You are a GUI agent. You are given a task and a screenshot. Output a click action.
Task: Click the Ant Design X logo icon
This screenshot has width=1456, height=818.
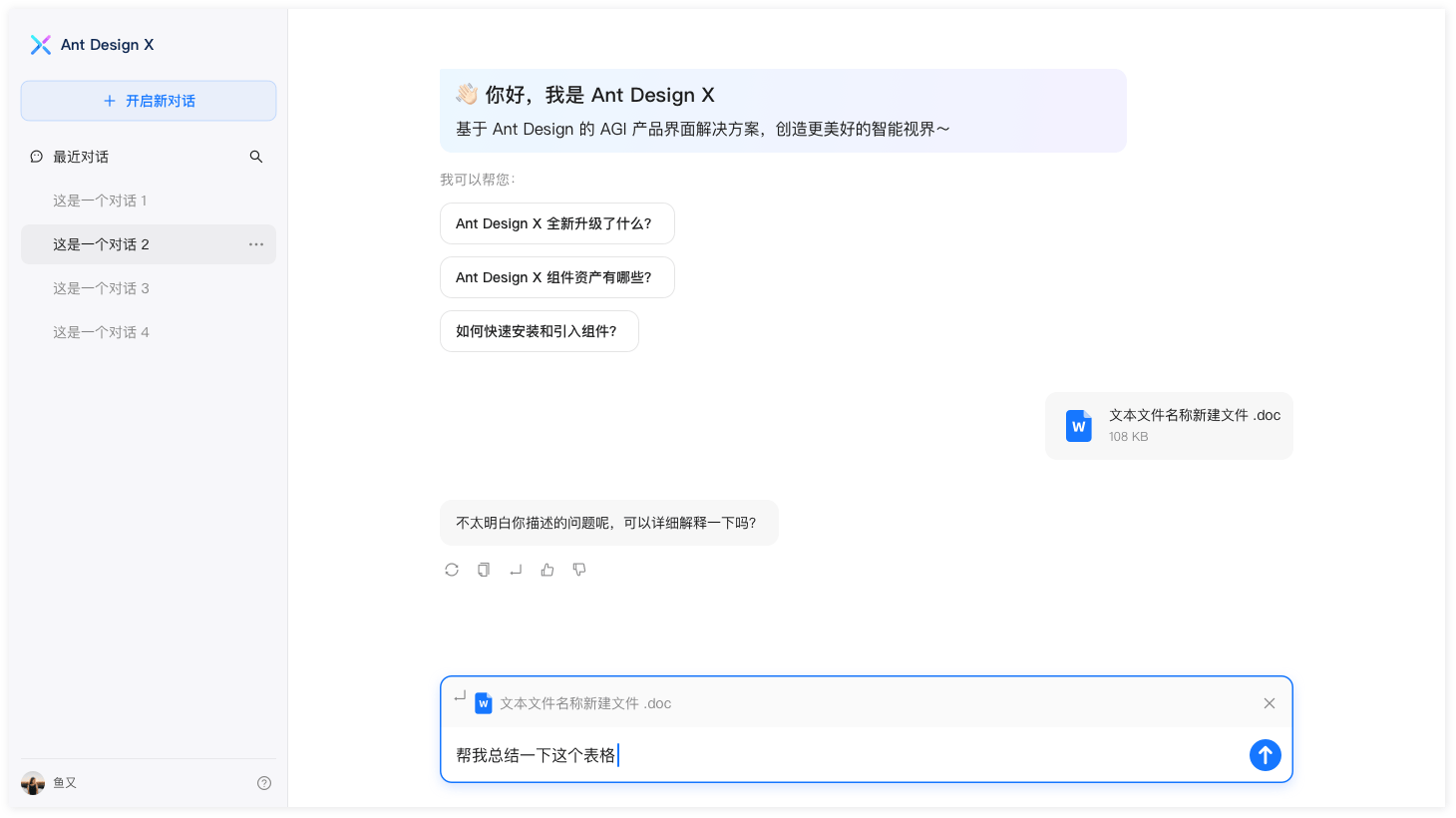(41, 45)
